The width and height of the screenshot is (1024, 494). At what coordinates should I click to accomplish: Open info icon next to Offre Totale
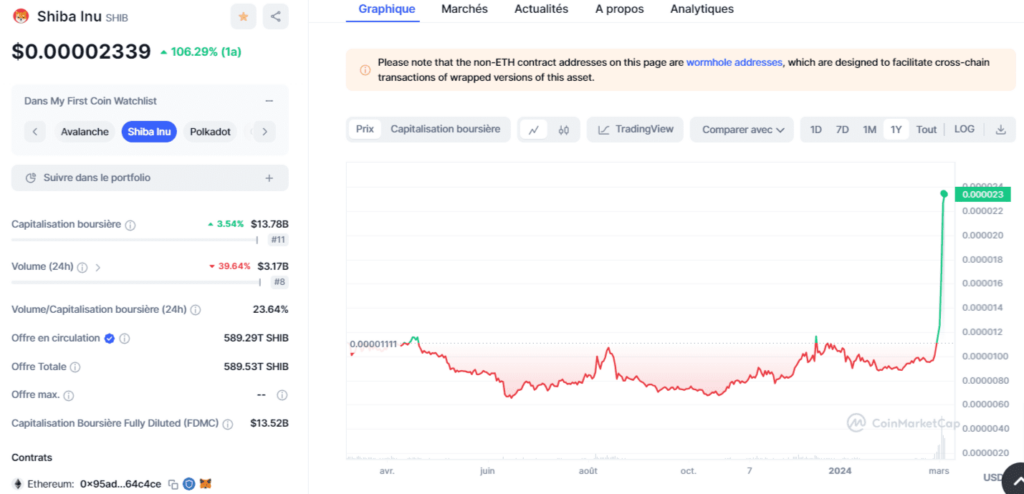75,367
